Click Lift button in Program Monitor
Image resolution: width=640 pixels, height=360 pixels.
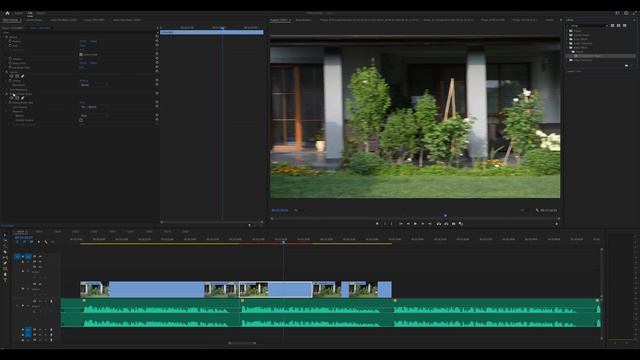pyautogui.click(x=439, y=224)
